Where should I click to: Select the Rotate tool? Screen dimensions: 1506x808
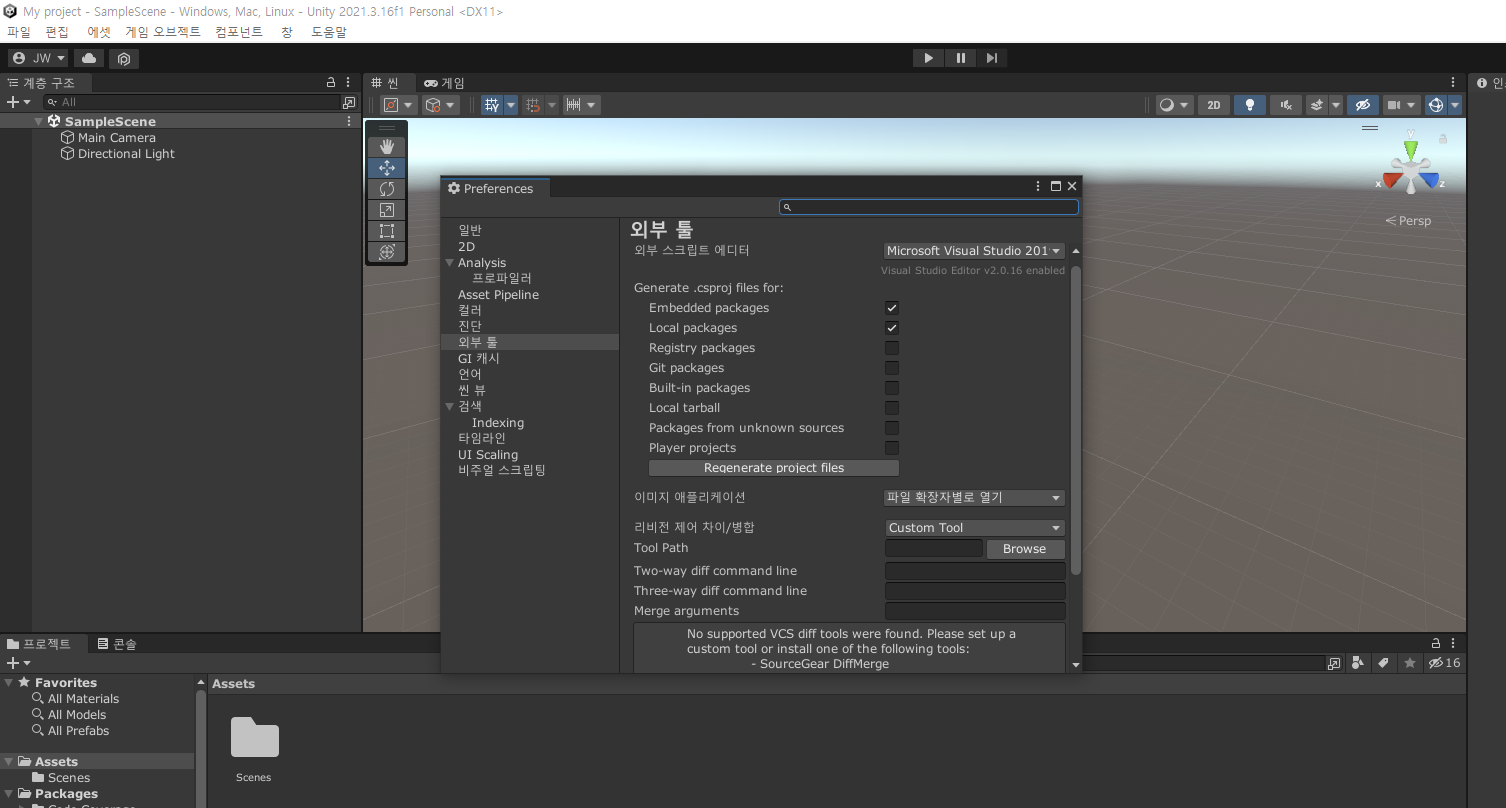387,189
